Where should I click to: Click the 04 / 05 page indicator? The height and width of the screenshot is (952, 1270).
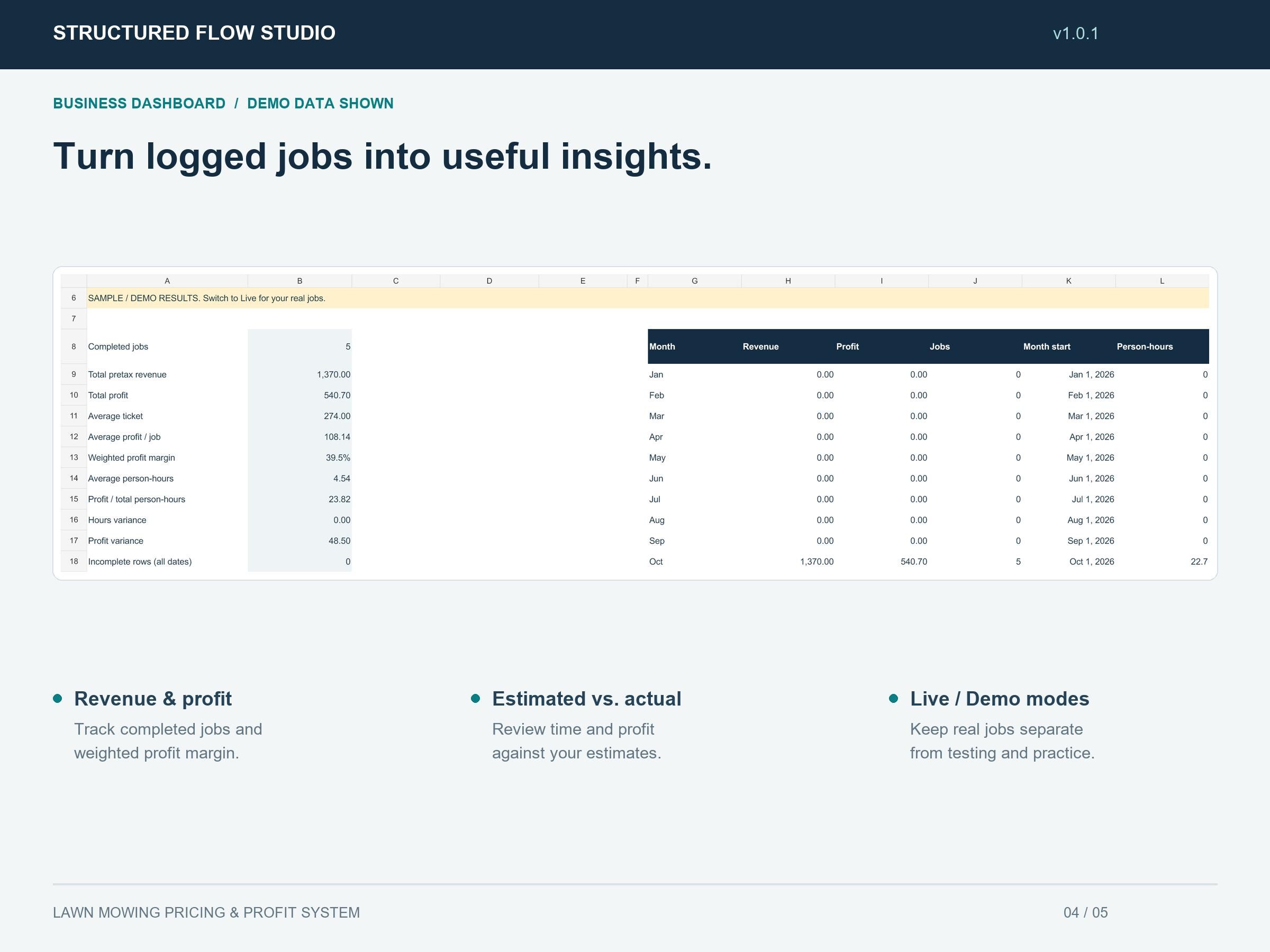pyautogui.click(x=1086, y=912)
